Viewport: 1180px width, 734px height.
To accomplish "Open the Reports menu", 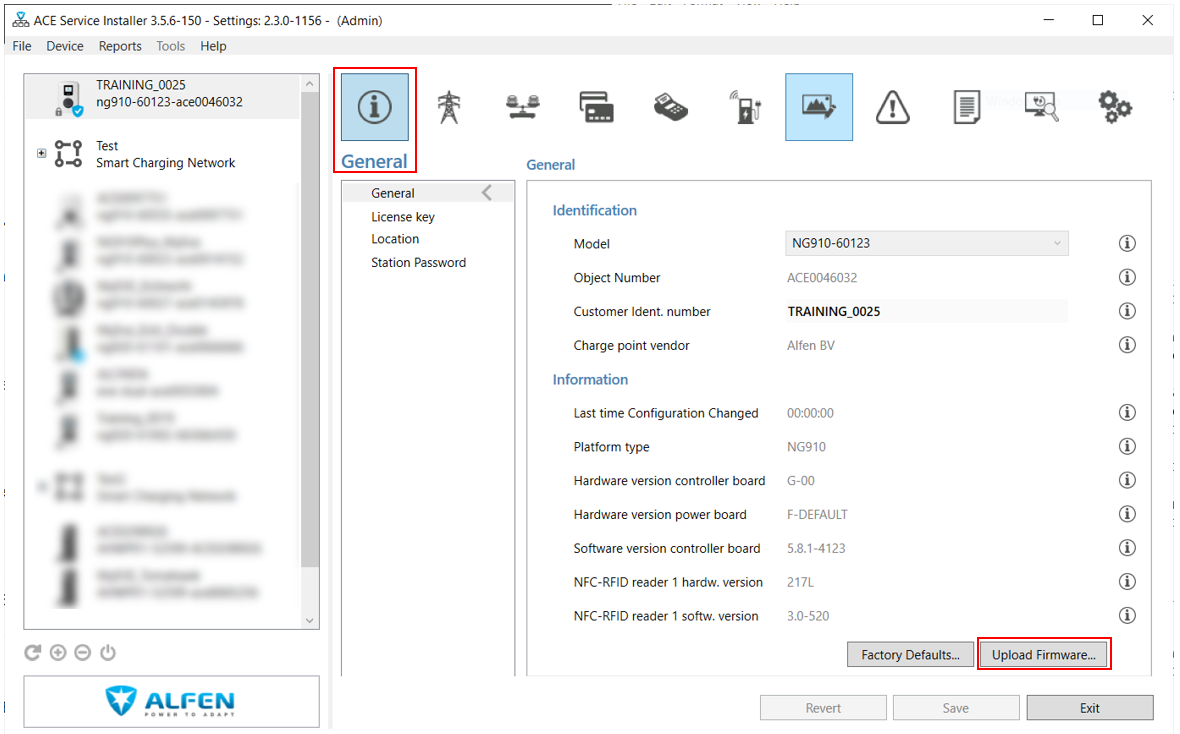I will coord(120,46).
